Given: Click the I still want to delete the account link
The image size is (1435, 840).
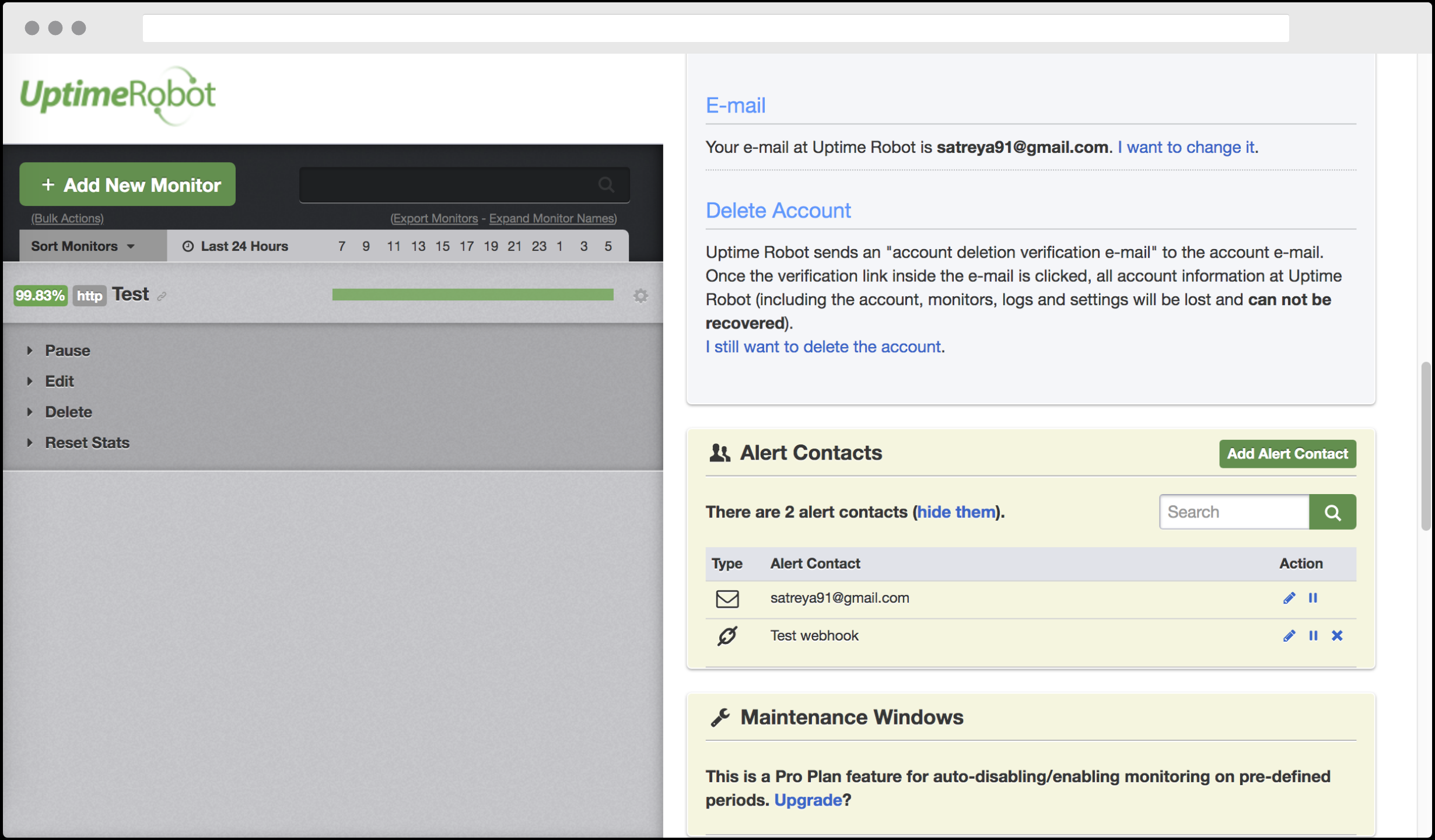Looking at the screenshot, I should [824, 346].
